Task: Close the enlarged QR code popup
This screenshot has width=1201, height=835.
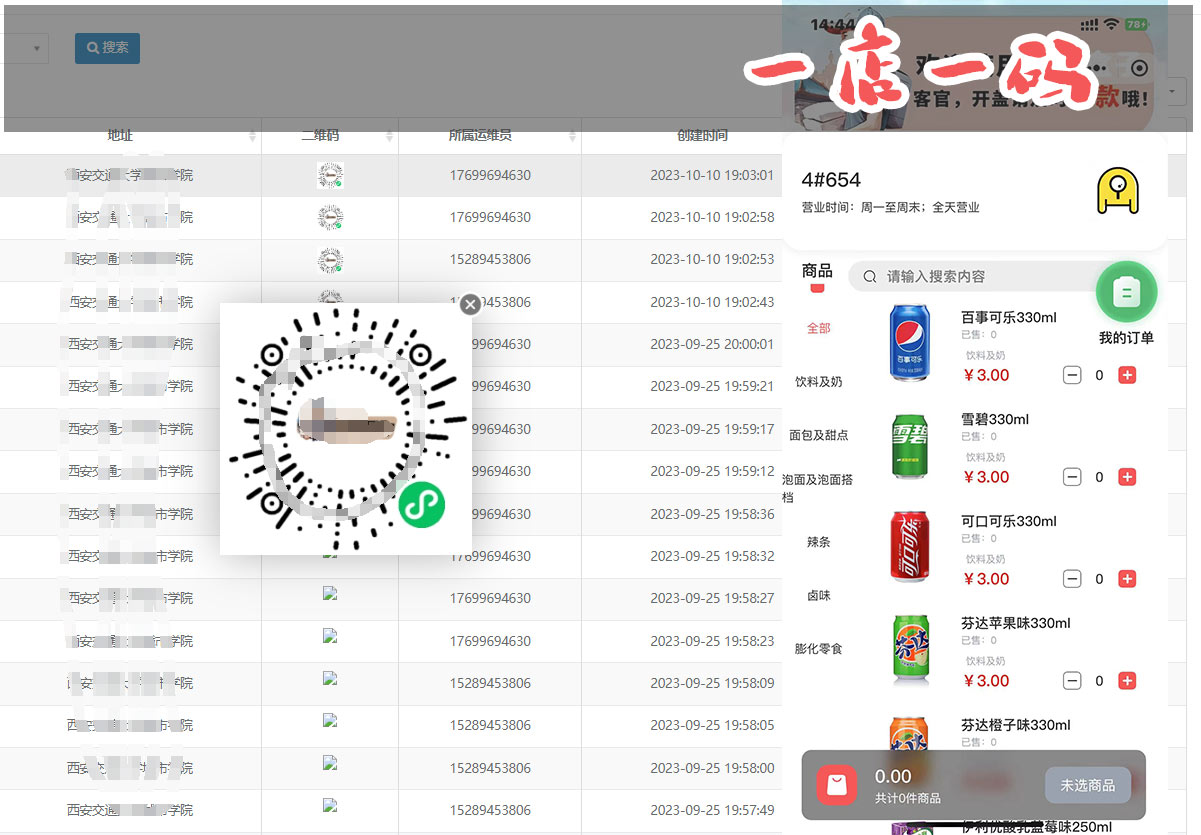Action: (x=470, y=305)
